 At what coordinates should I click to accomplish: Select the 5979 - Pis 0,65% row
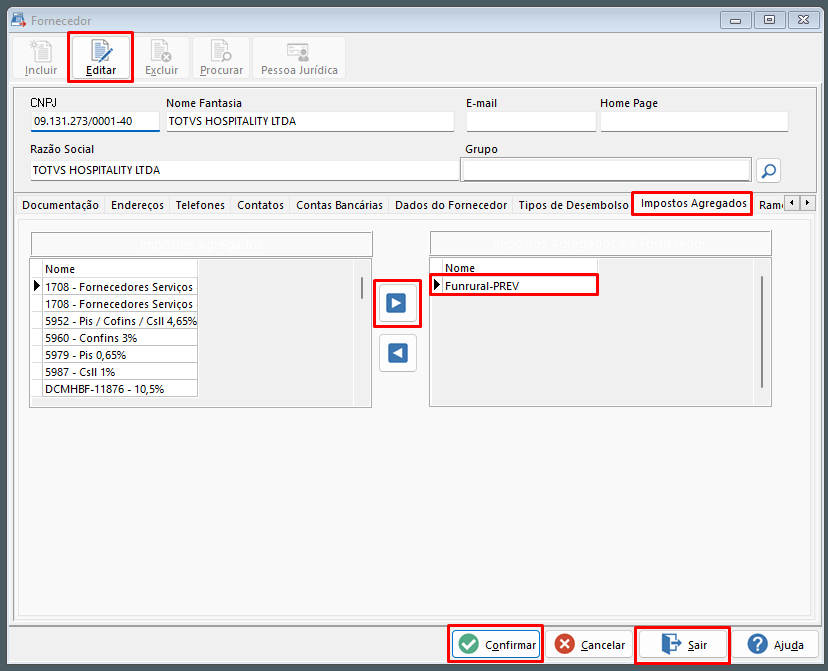click(120, 355)
